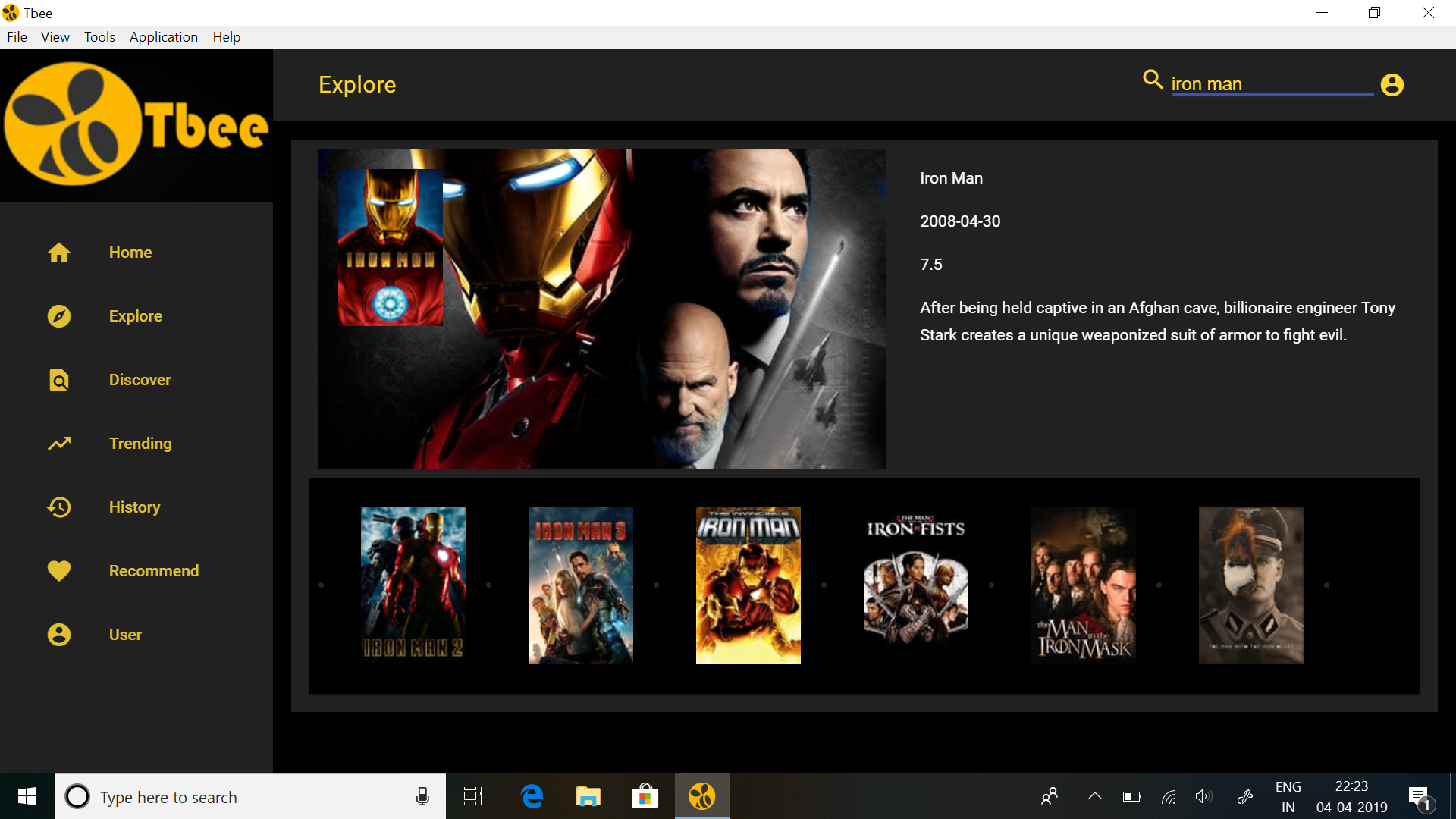1456x819 pixels.
Task: Click the History clock icon
Action: click(59, 507)
